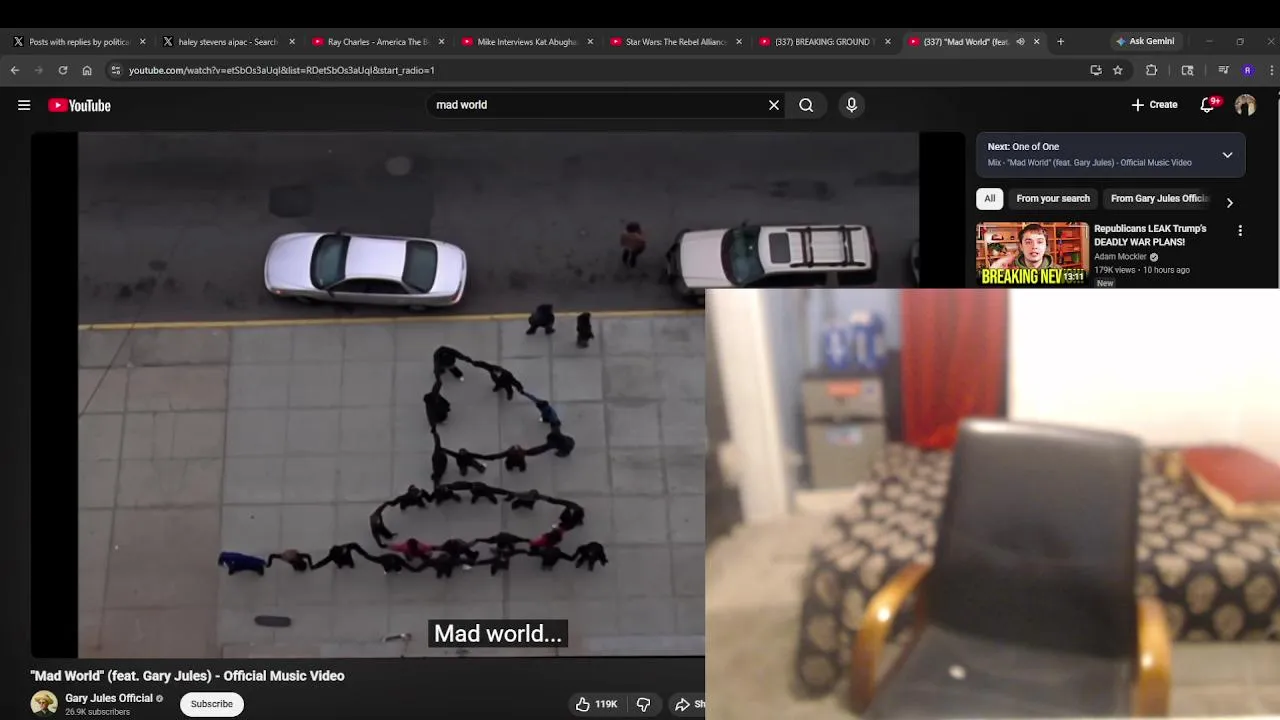Image resolution: width=1280 pixels, height=720 pixels.
Task: Close the haley stevens aipac tab
Action: pos(292,42)
